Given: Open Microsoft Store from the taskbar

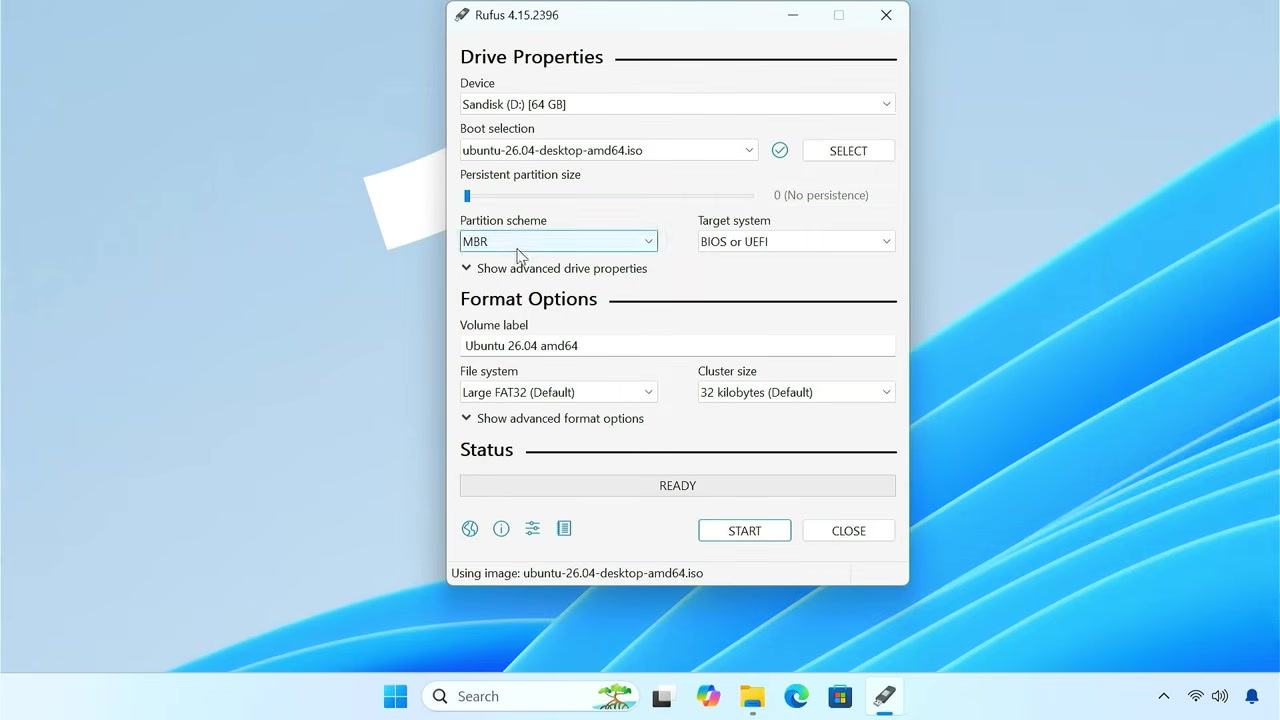Looking at the screenshot, I should (840, 697).
